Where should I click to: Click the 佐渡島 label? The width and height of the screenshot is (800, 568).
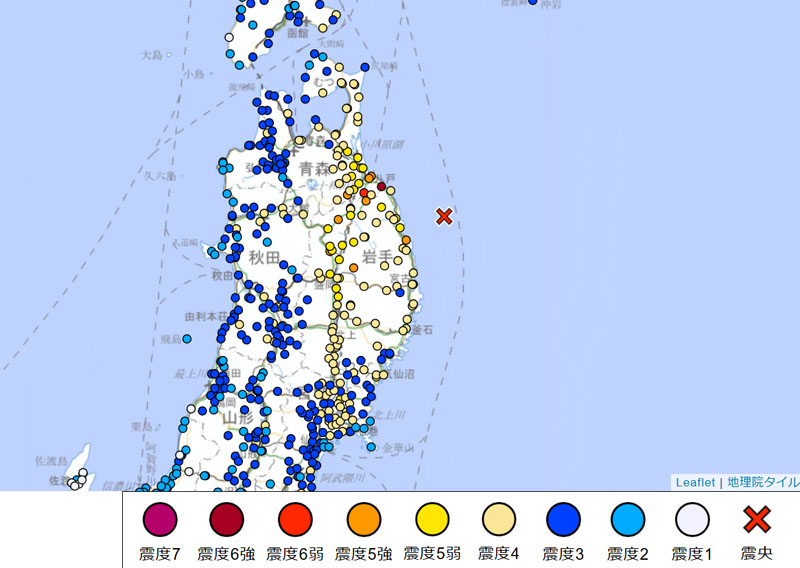point(52,461)
